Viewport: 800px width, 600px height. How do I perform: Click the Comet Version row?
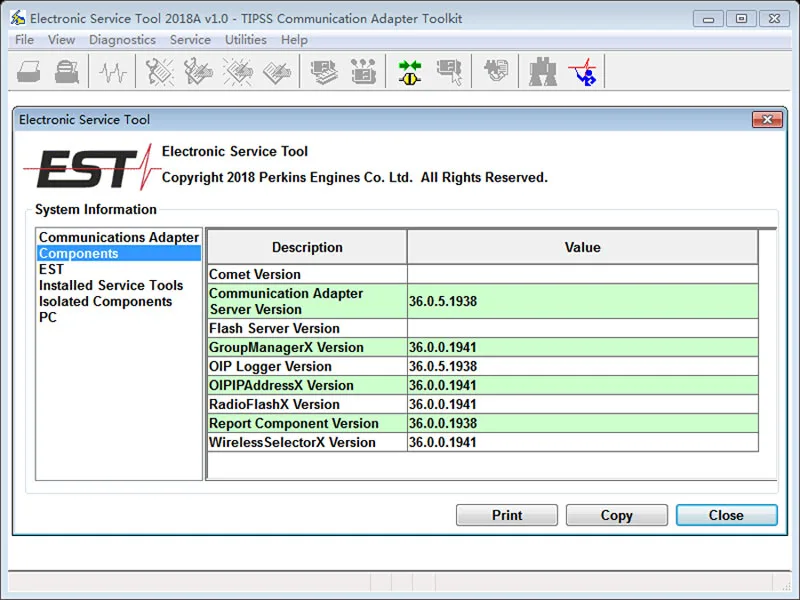(483, 274)
